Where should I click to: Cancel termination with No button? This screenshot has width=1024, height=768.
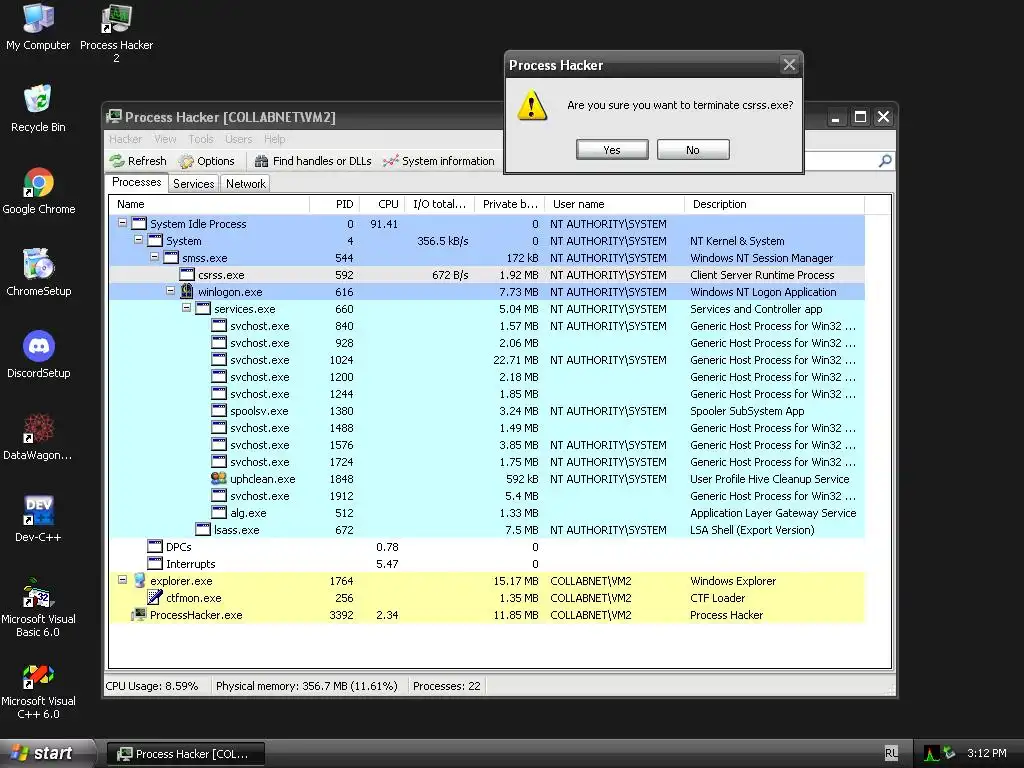click(x=693, y=150)
